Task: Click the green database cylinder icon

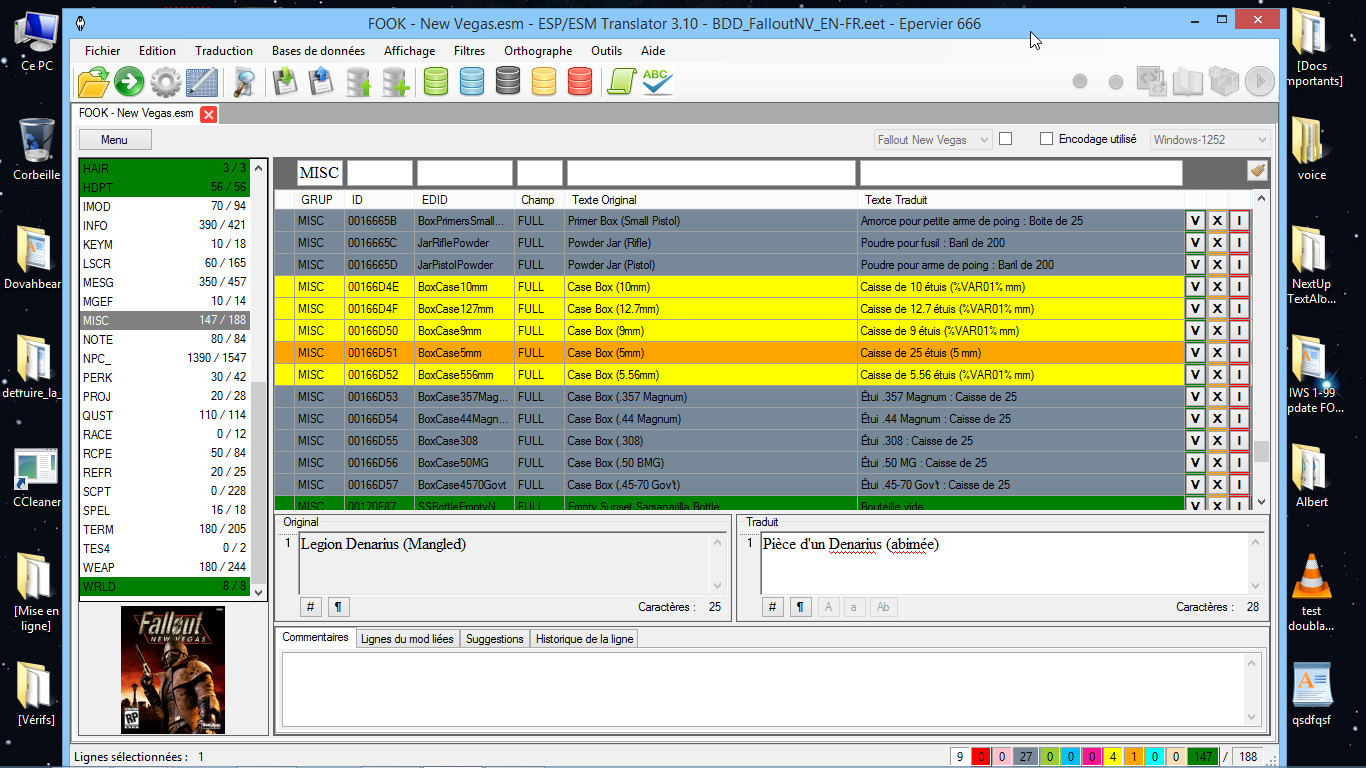Action: (x=436, y=82)
